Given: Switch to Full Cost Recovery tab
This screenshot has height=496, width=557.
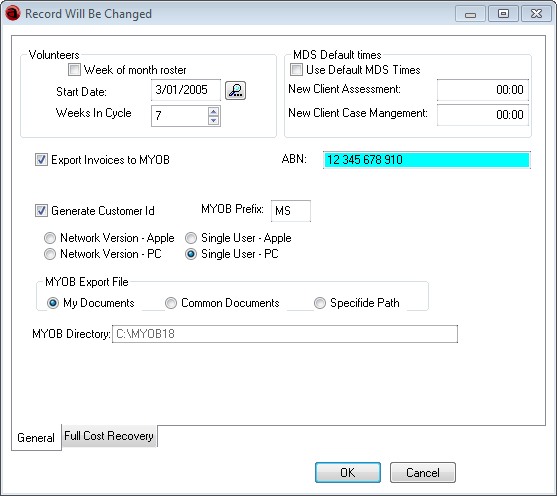Looking at the screenshot, I should point(109,436).
